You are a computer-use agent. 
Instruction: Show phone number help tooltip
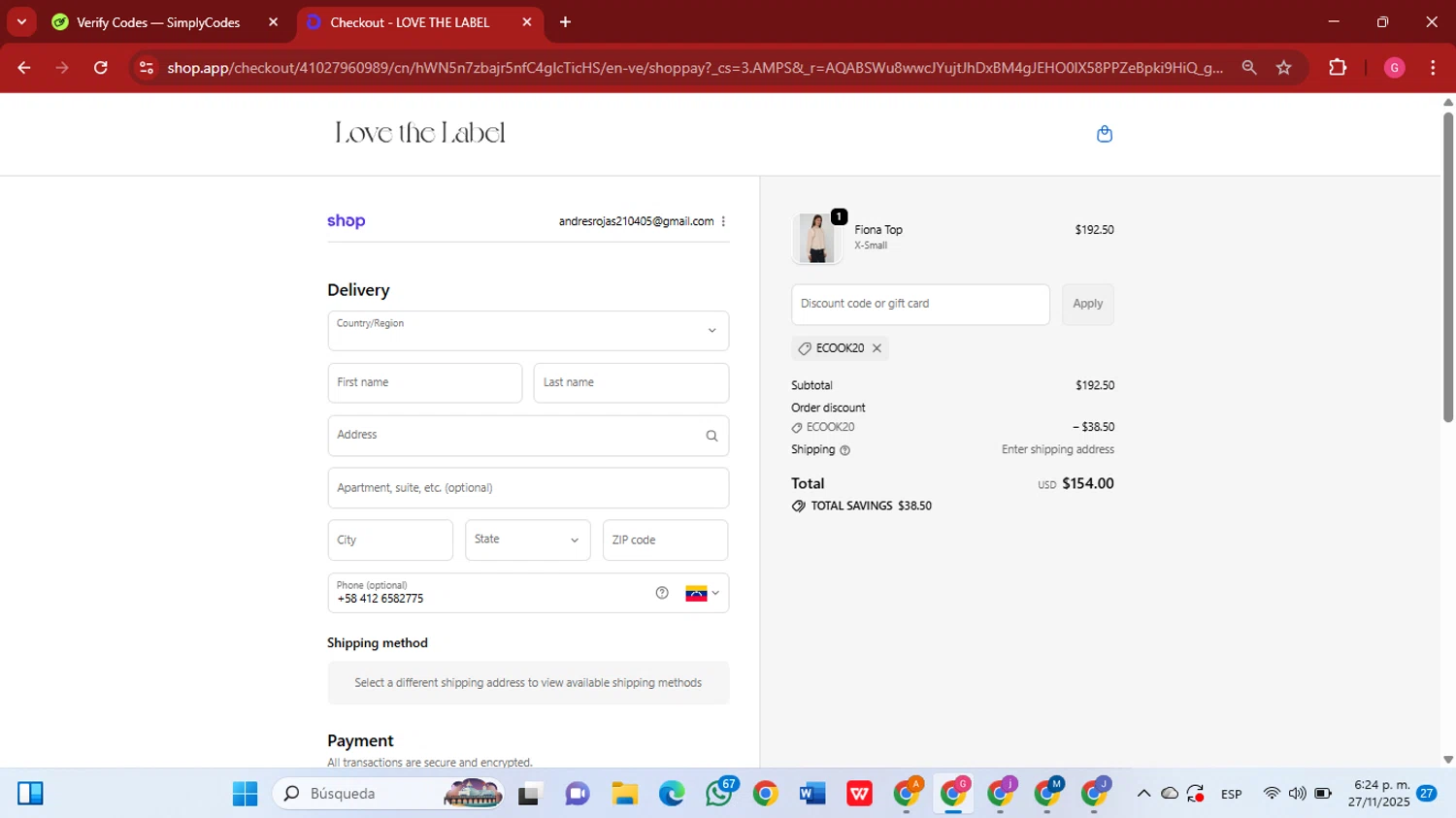pyautogui.click(x=662, y=593)
